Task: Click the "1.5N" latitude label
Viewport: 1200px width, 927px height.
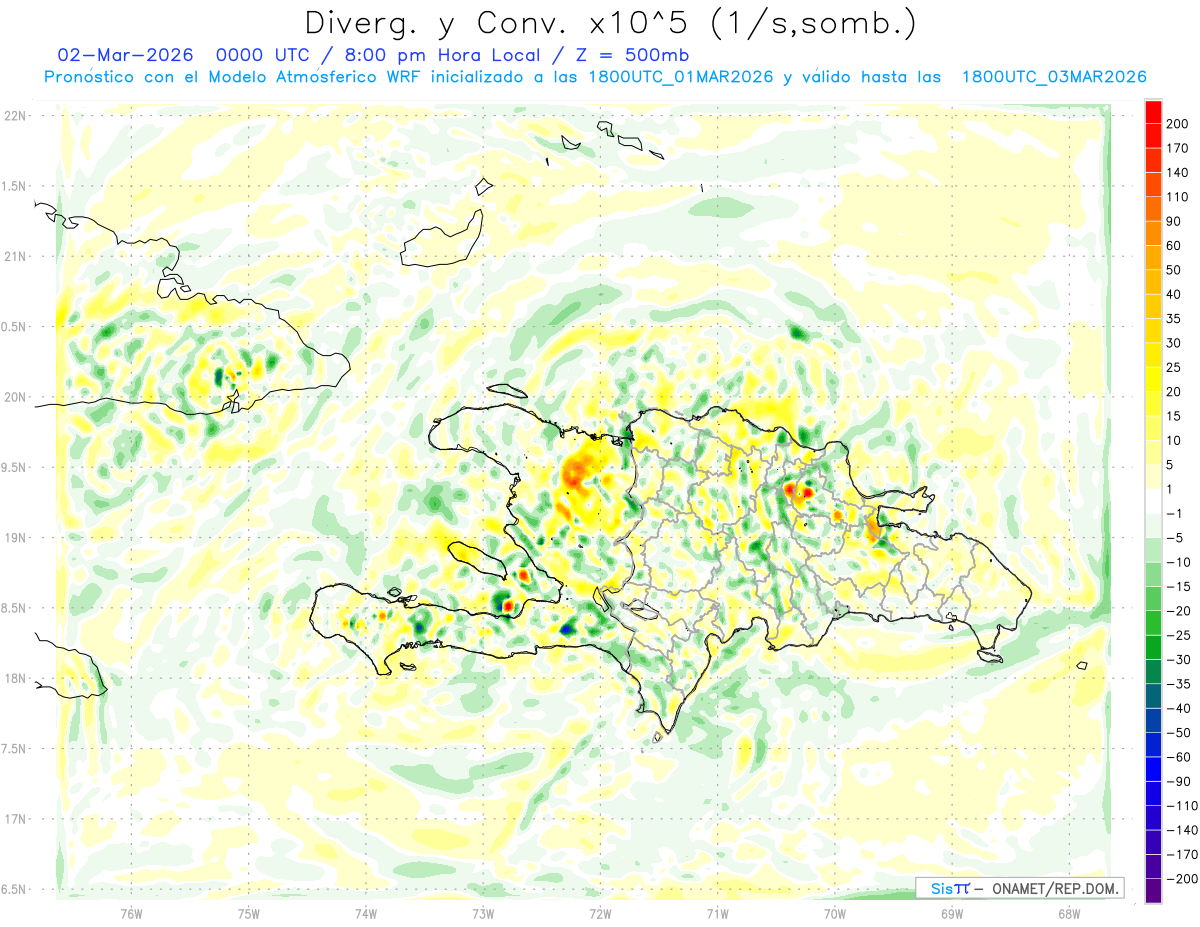Action: click(x=13, y=186)
